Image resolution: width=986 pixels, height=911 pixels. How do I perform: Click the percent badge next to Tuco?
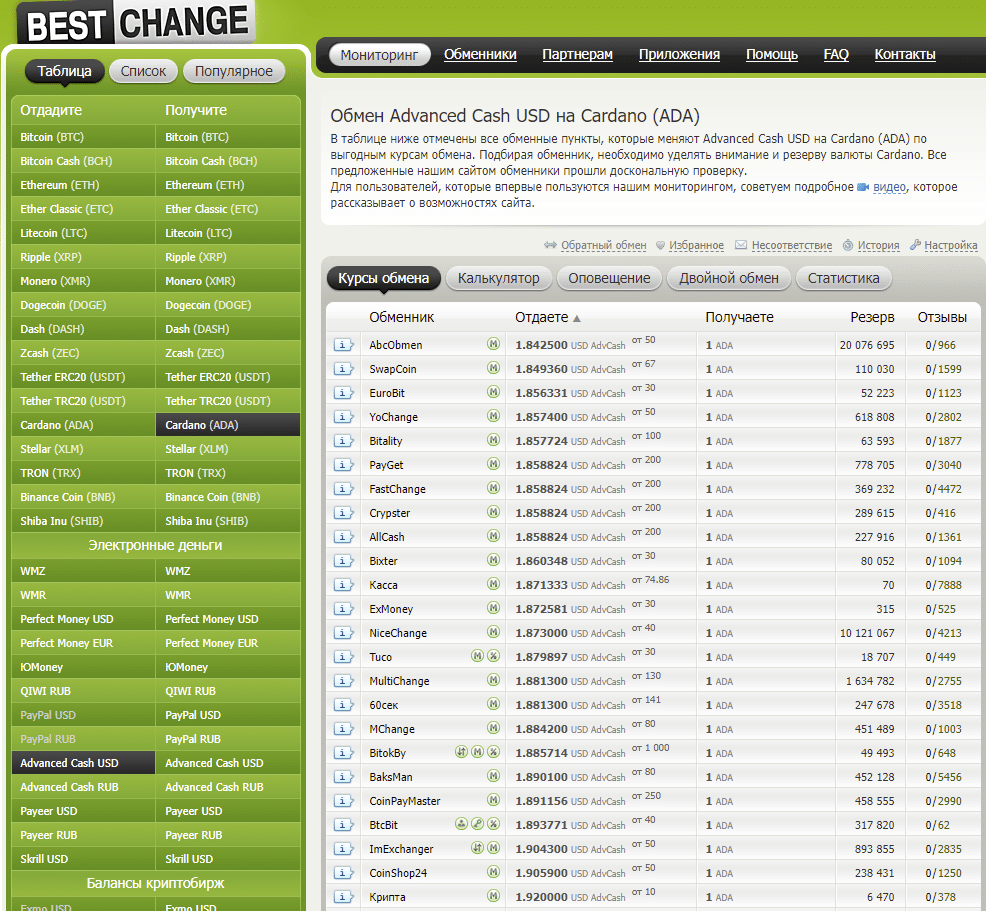coord(493,657)
